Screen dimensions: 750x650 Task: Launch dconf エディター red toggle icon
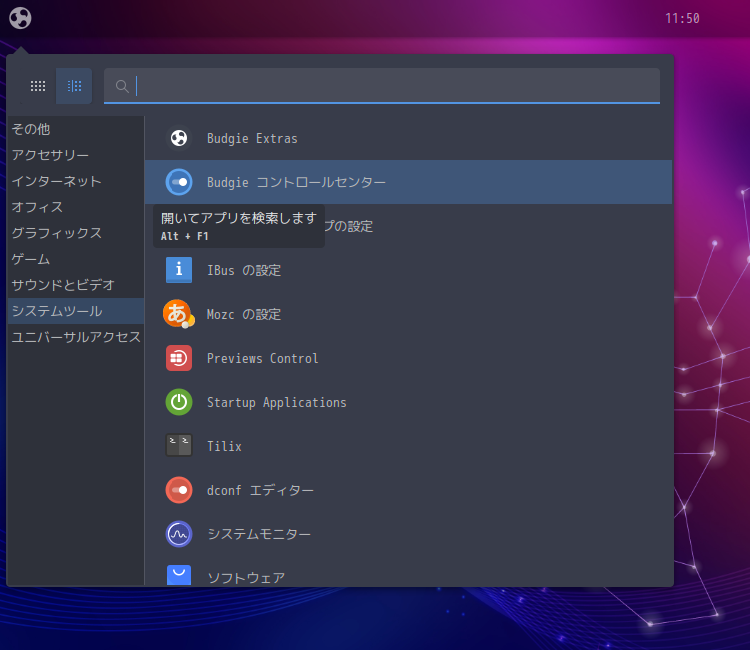pyautogui.click(x=179, y=490)
